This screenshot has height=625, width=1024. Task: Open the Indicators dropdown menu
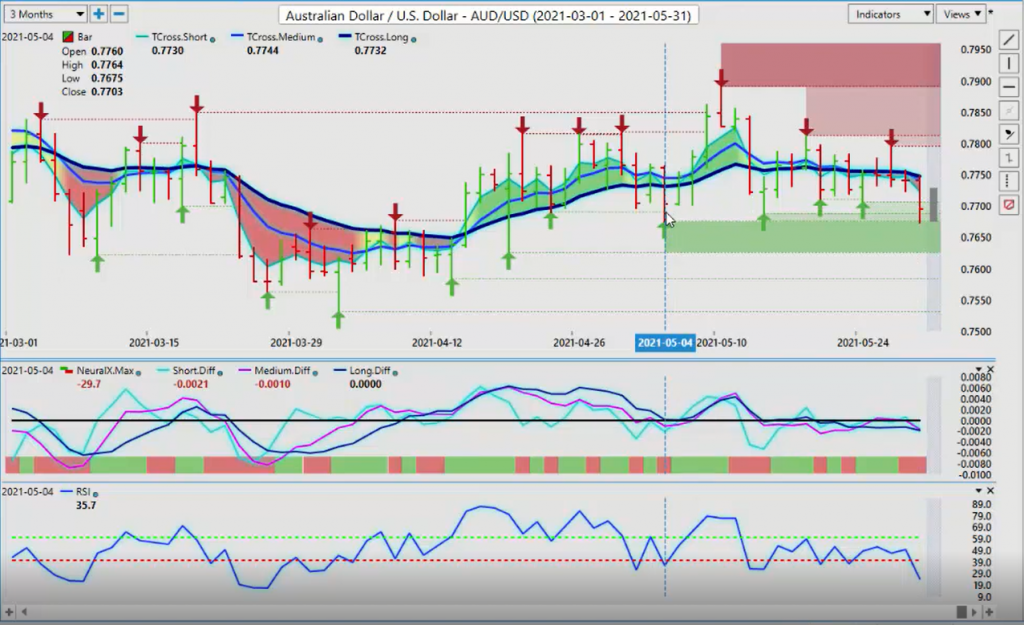(891, 14)
